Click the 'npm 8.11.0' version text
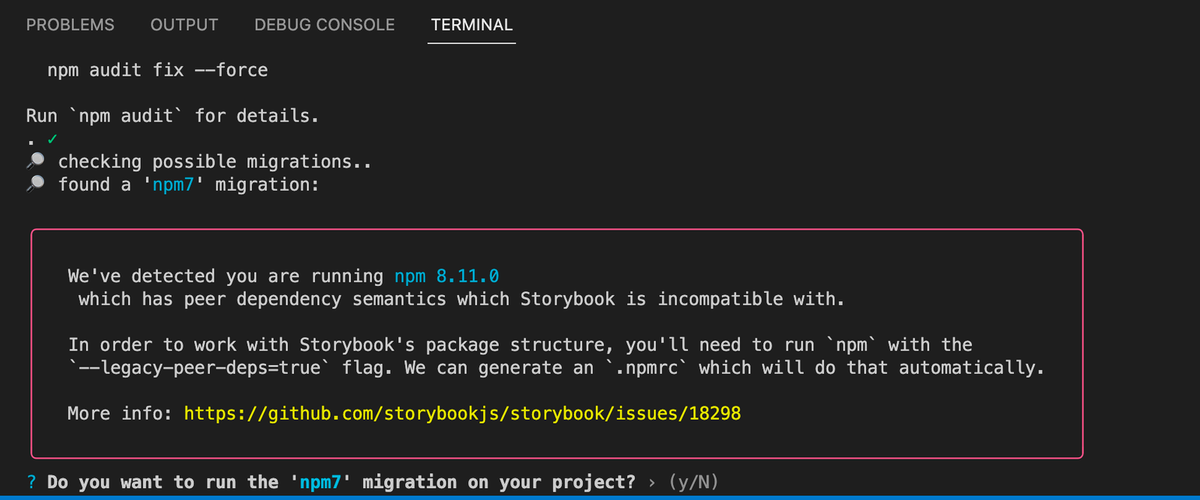The image size is (1200, 500). pos(446,276)
